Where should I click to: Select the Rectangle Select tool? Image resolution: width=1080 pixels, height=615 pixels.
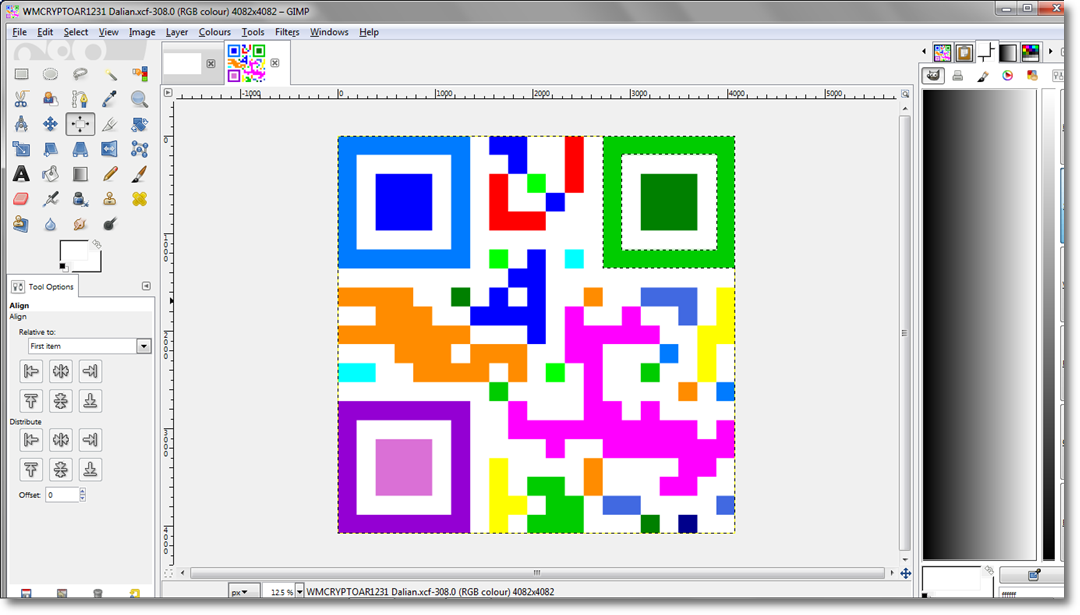pos(21,74)
